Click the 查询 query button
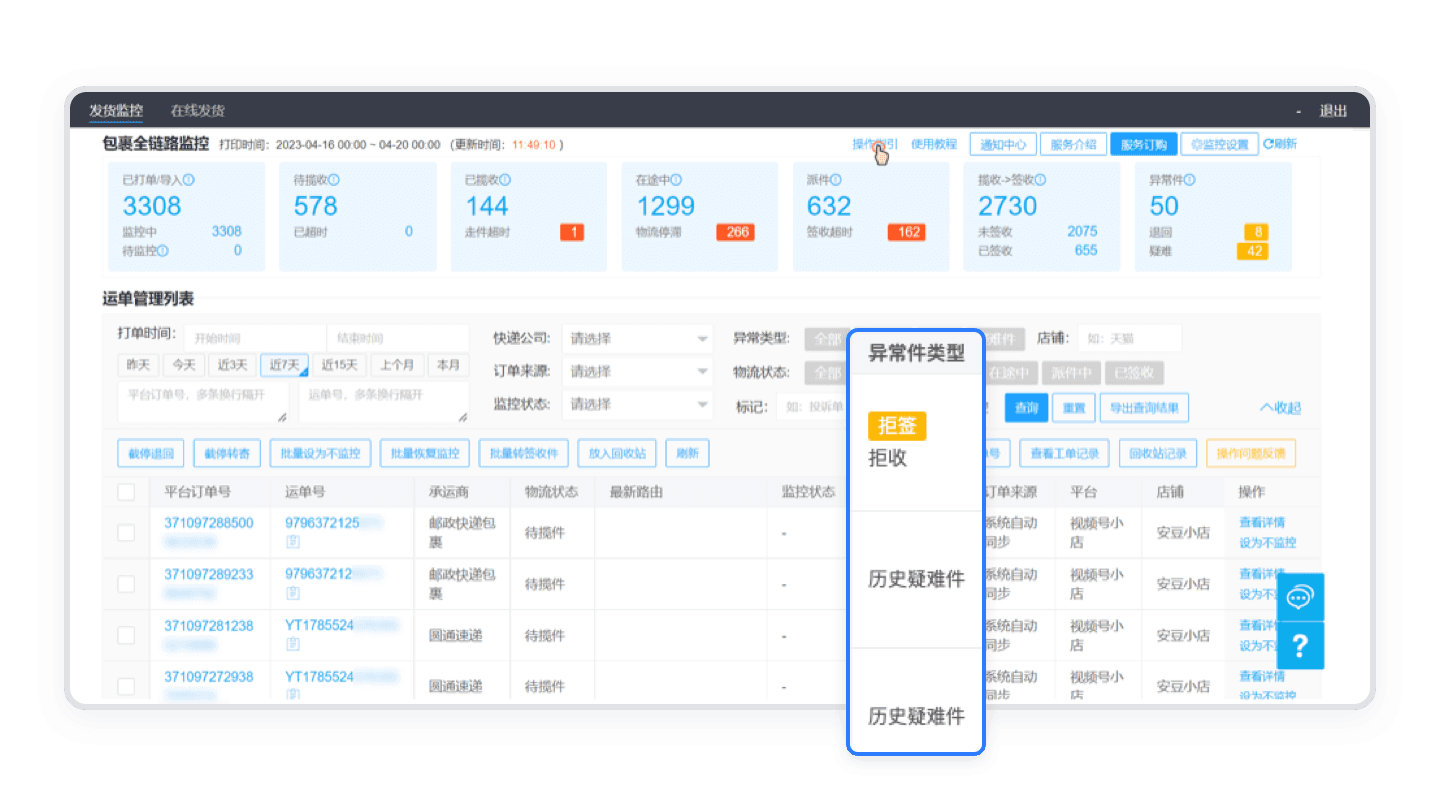 coord(1026,407)
